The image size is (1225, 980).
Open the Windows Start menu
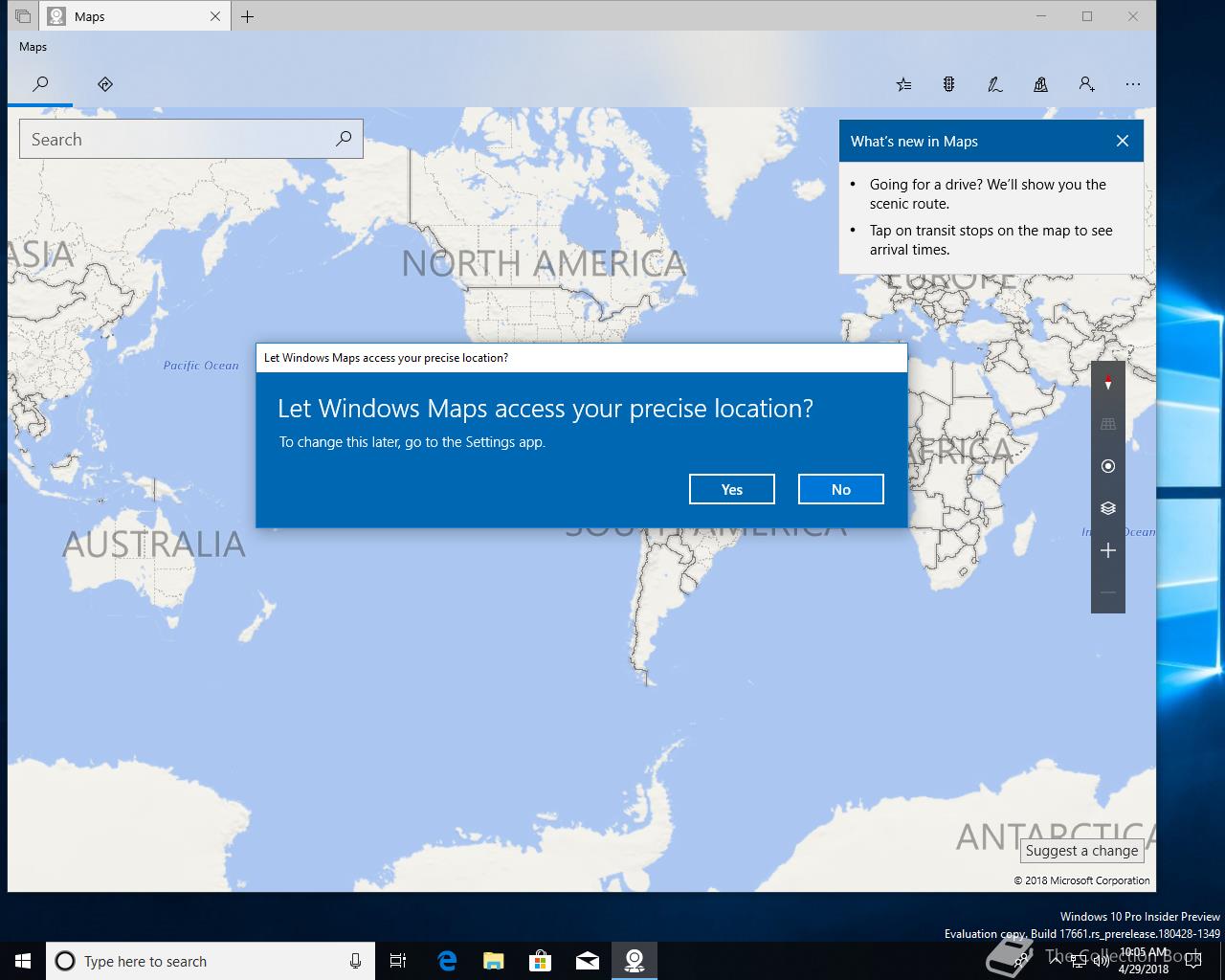click(23, 961)
